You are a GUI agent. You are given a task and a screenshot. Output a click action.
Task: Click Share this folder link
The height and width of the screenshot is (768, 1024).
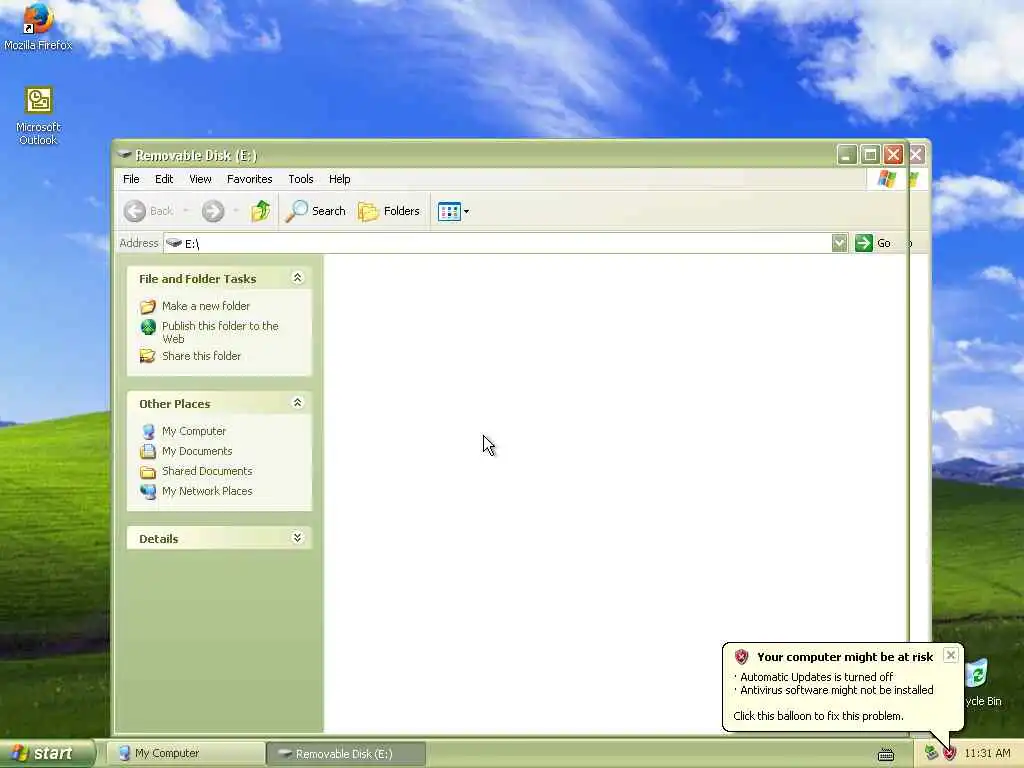tap(201, 356)
